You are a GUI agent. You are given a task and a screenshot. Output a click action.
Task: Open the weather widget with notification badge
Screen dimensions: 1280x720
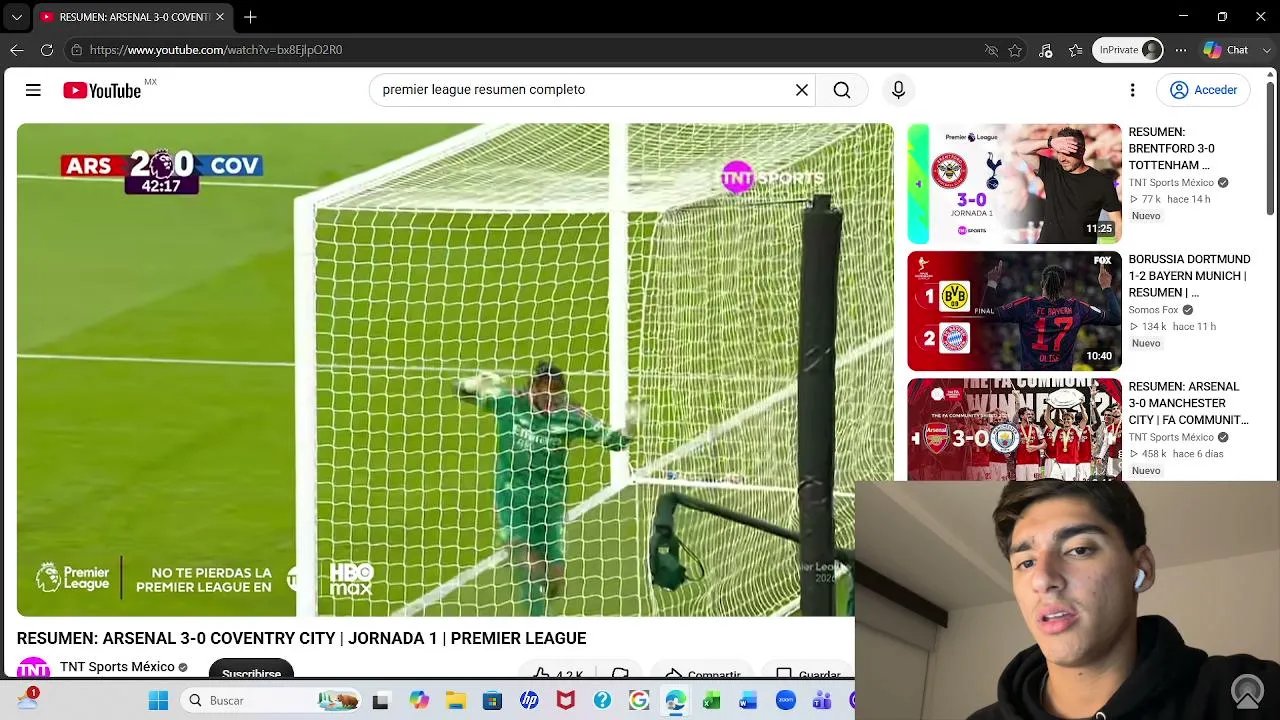click(x=27, y=699)
